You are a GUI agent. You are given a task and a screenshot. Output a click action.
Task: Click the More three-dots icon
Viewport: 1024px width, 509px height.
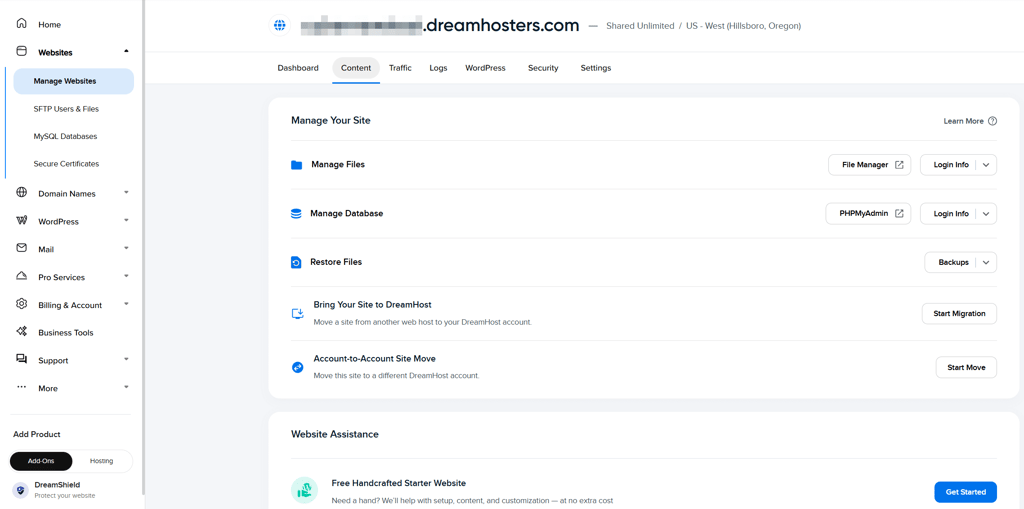(x=22, y=387)
